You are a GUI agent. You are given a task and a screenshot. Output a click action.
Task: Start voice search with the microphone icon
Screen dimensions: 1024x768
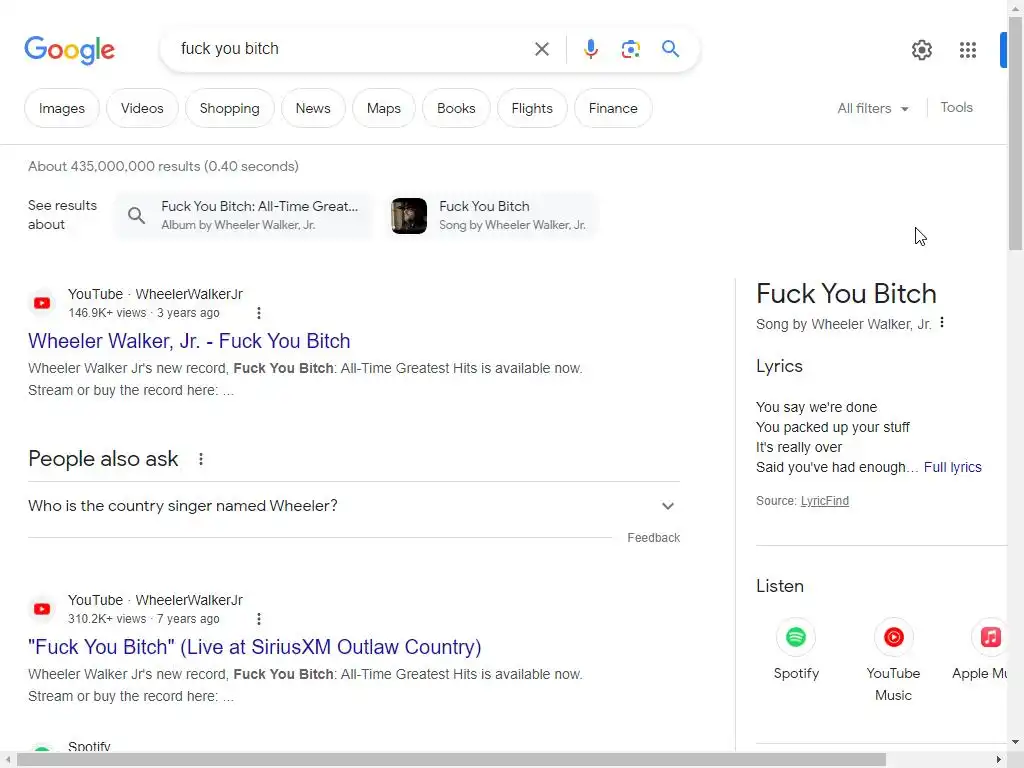(x=590, y=49)
